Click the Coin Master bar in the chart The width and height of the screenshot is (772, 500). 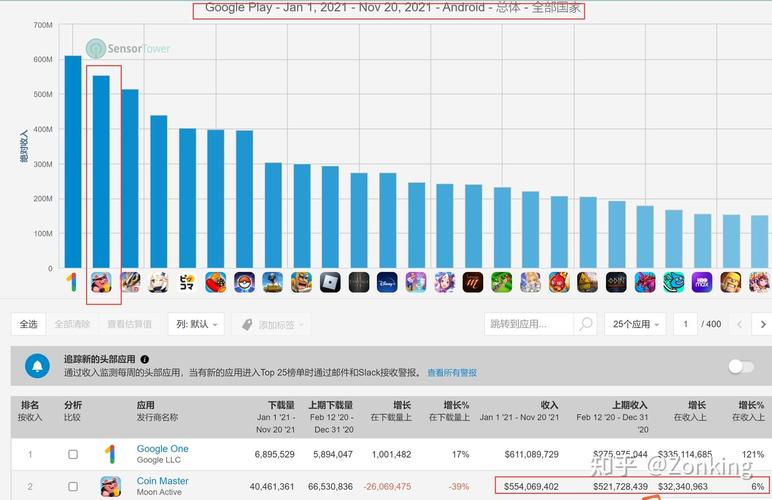101,172
